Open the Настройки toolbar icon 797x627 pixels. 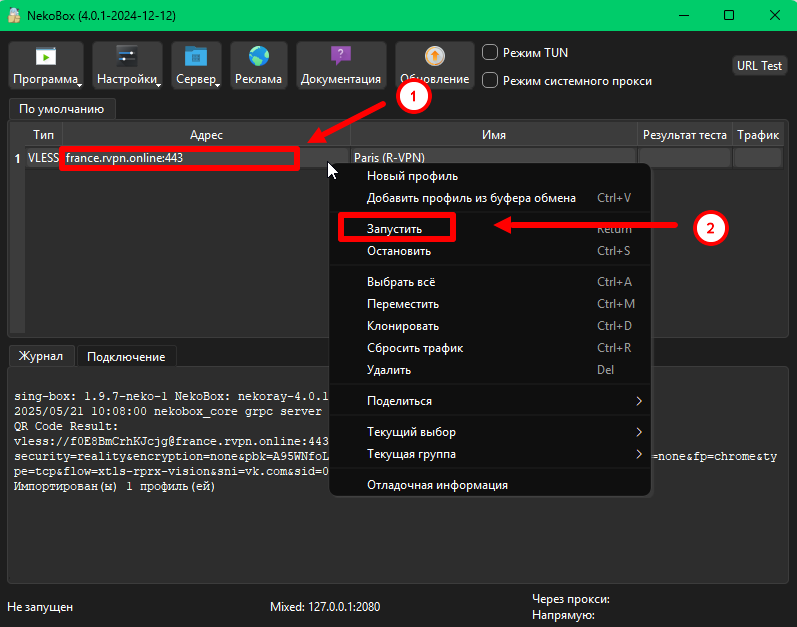tap(128, 58)
